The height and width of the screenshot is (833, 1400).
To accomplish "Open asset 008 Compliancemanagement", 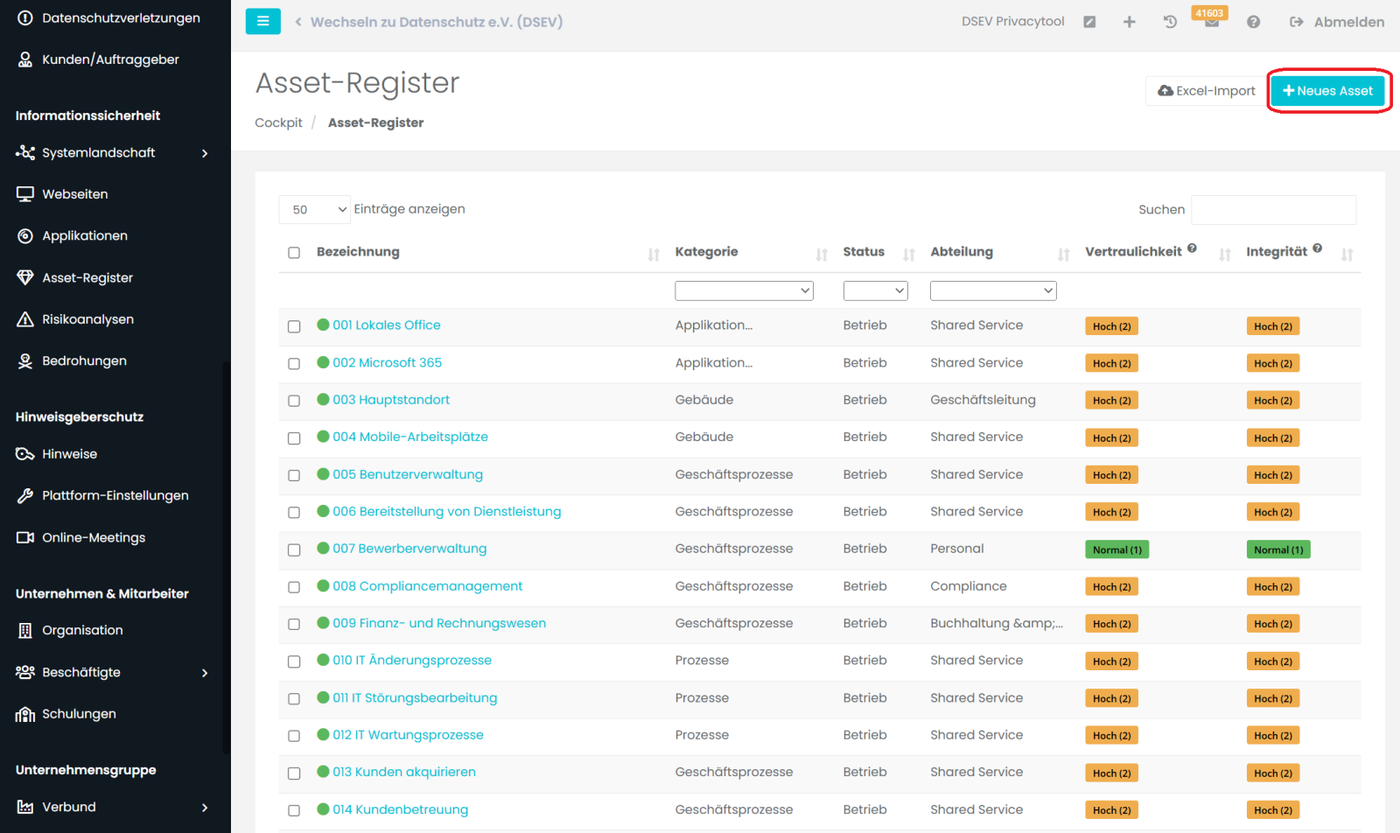I will [428, 586].
